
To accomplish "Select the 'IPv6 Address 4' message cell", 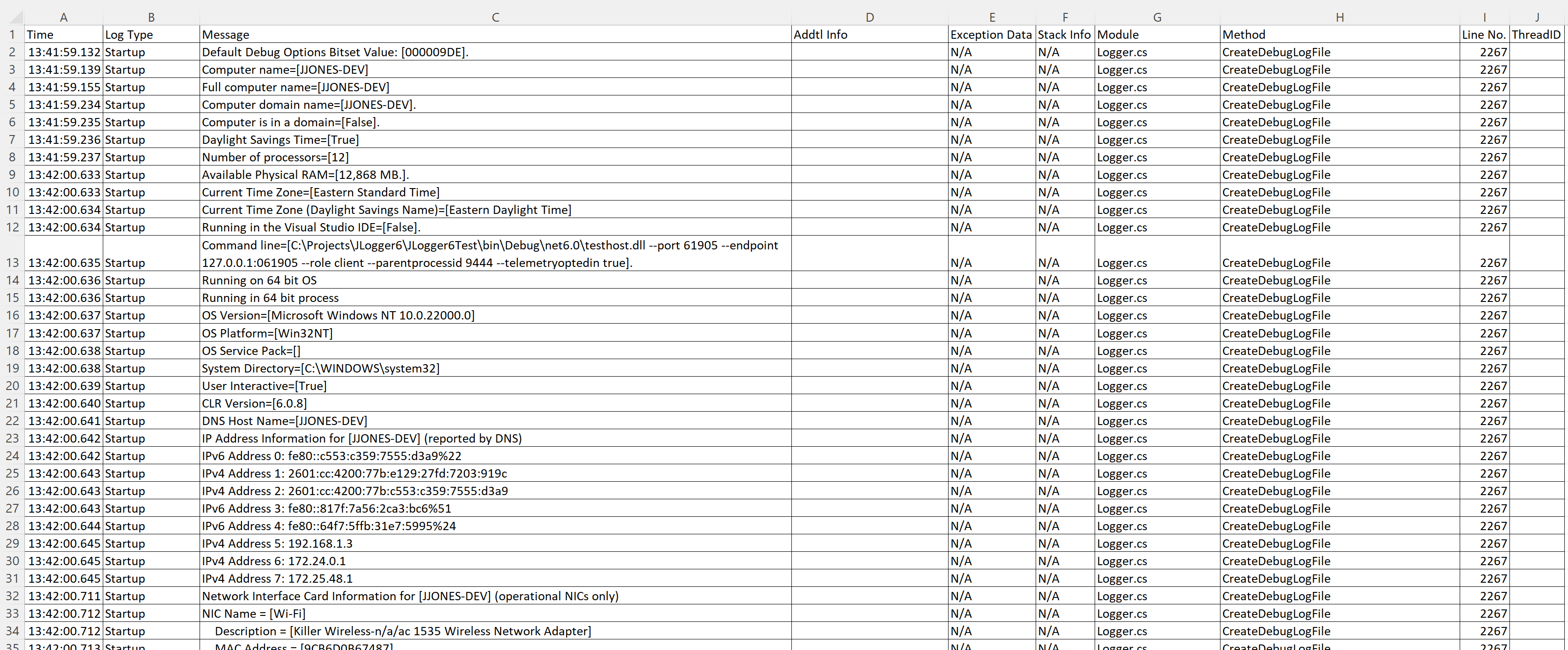I will tap(495, 526).
